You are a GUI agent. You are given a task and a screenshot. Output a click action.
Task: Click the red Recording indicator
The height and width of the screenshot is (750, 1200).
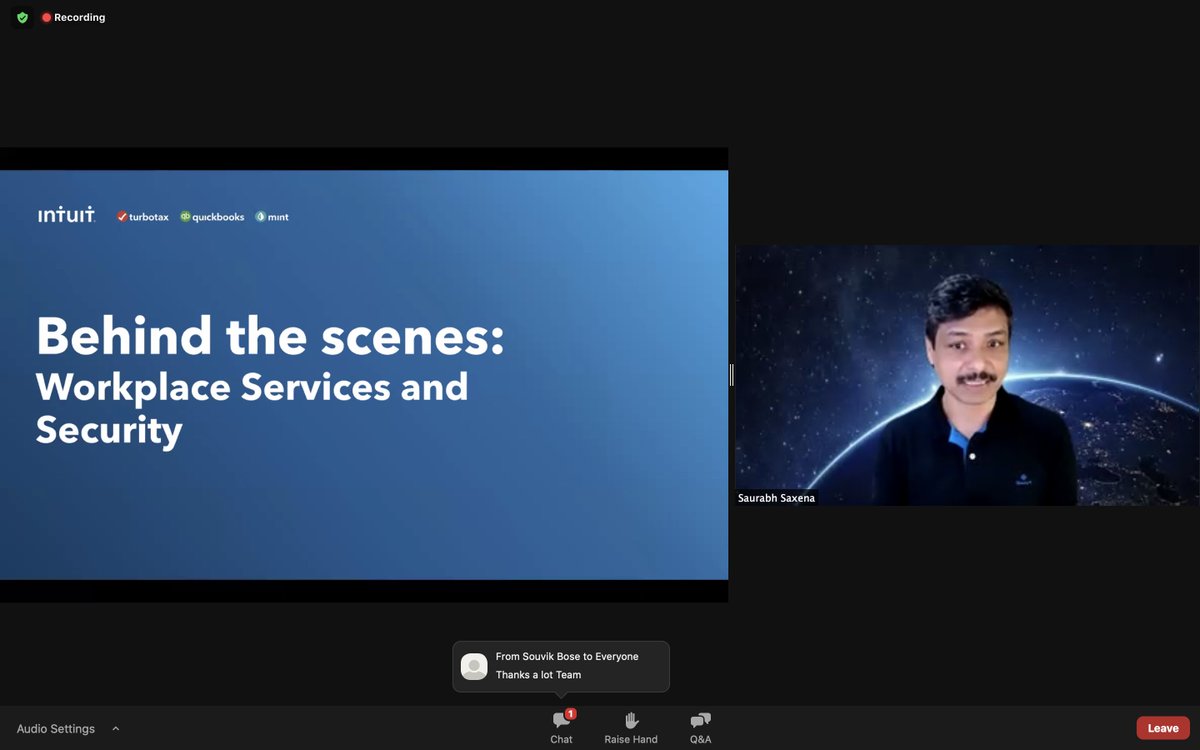click(x=74, y=18)
